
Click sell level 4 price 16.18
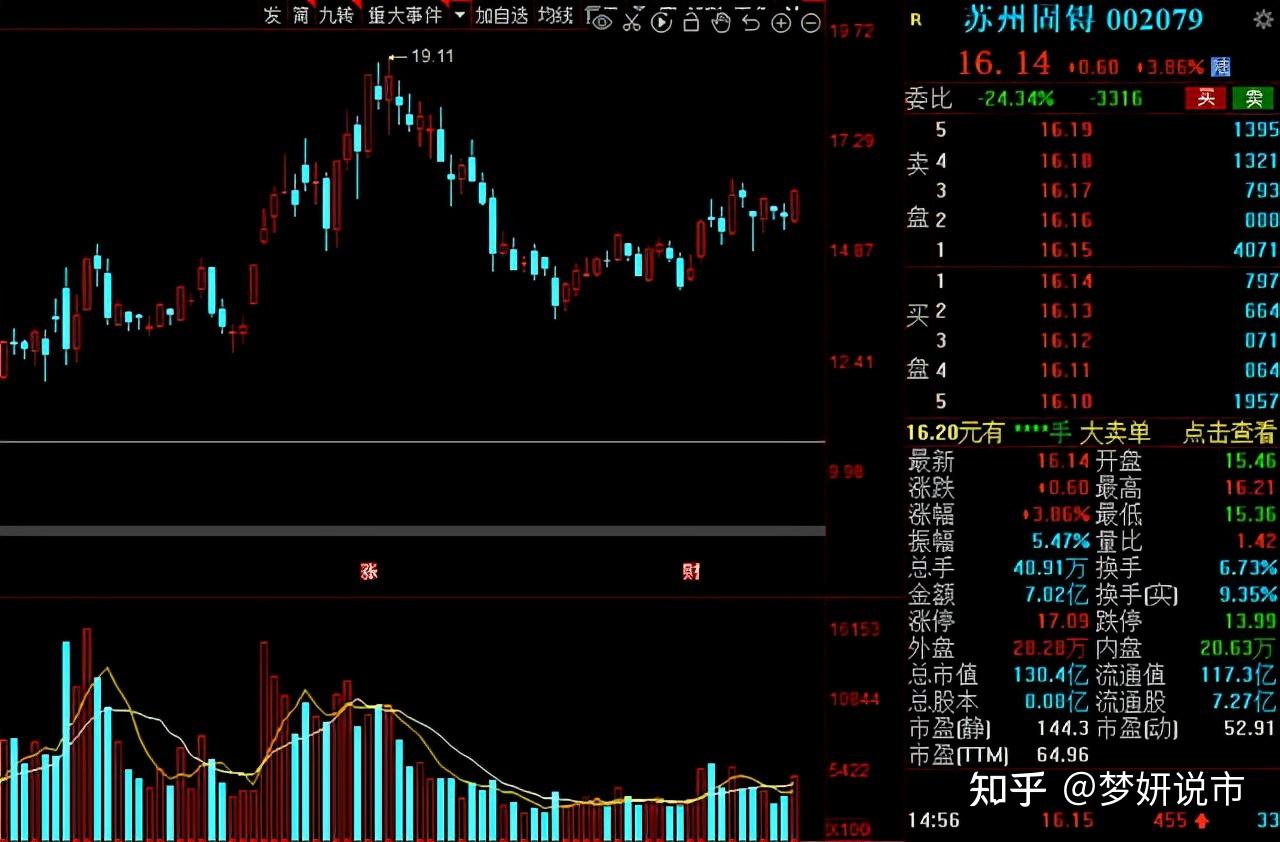point(1066,160)
